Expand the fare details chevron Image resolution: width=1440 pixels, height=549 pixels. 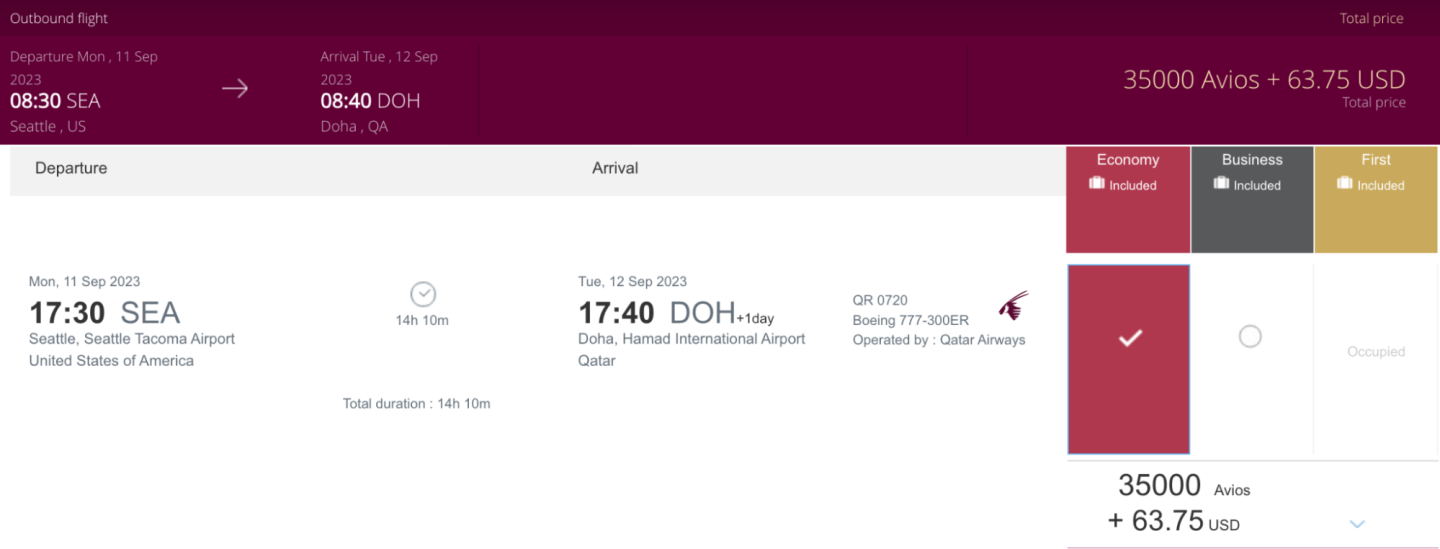click(1357, 523)
